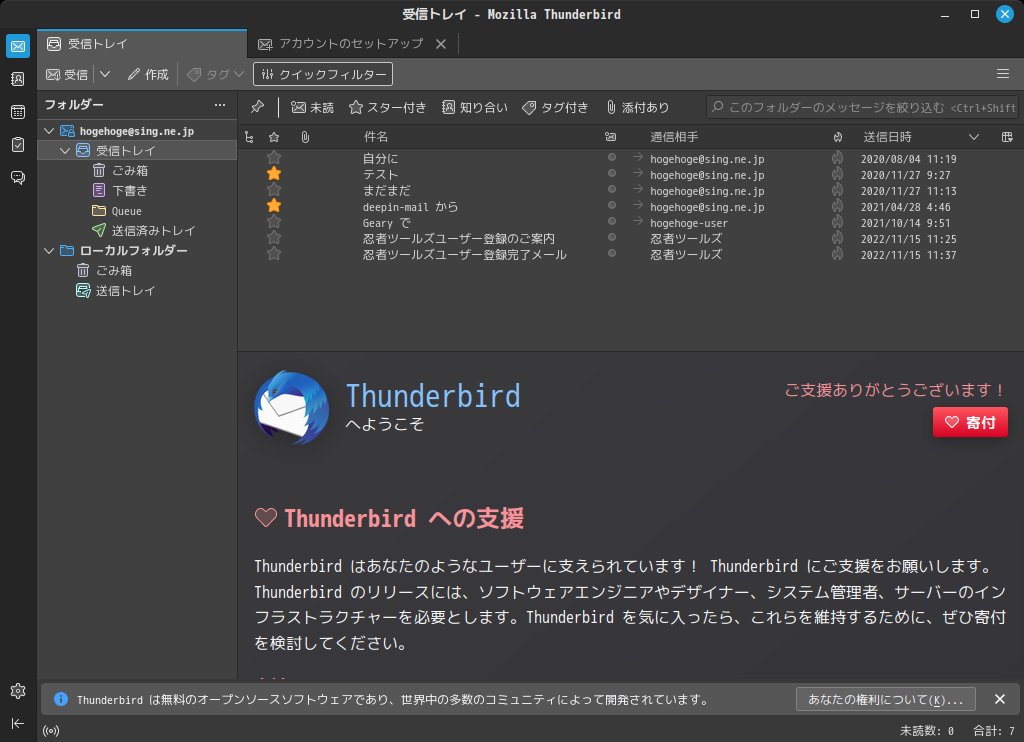The height and width of the screenshot is (742, 1024).
Task: Select the 送信済みトレイ sent folder
Action: [144, 231]
